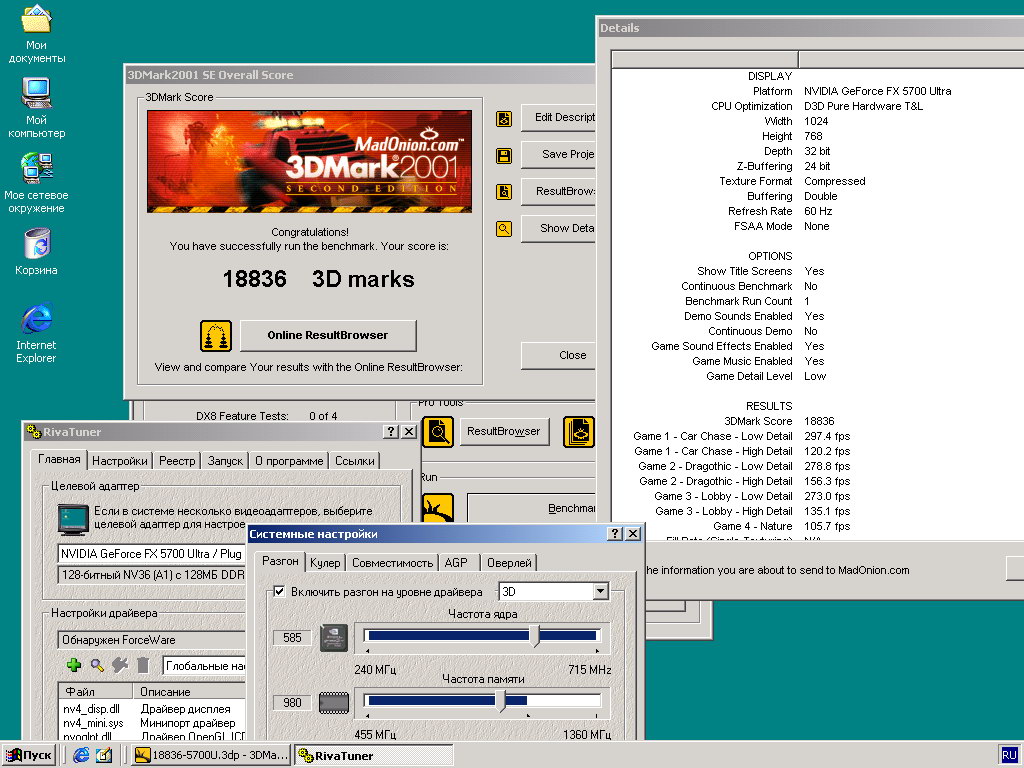Open the My Computer desktop icon
This screenshot has height=768, width=1024.
click(36, 108)
